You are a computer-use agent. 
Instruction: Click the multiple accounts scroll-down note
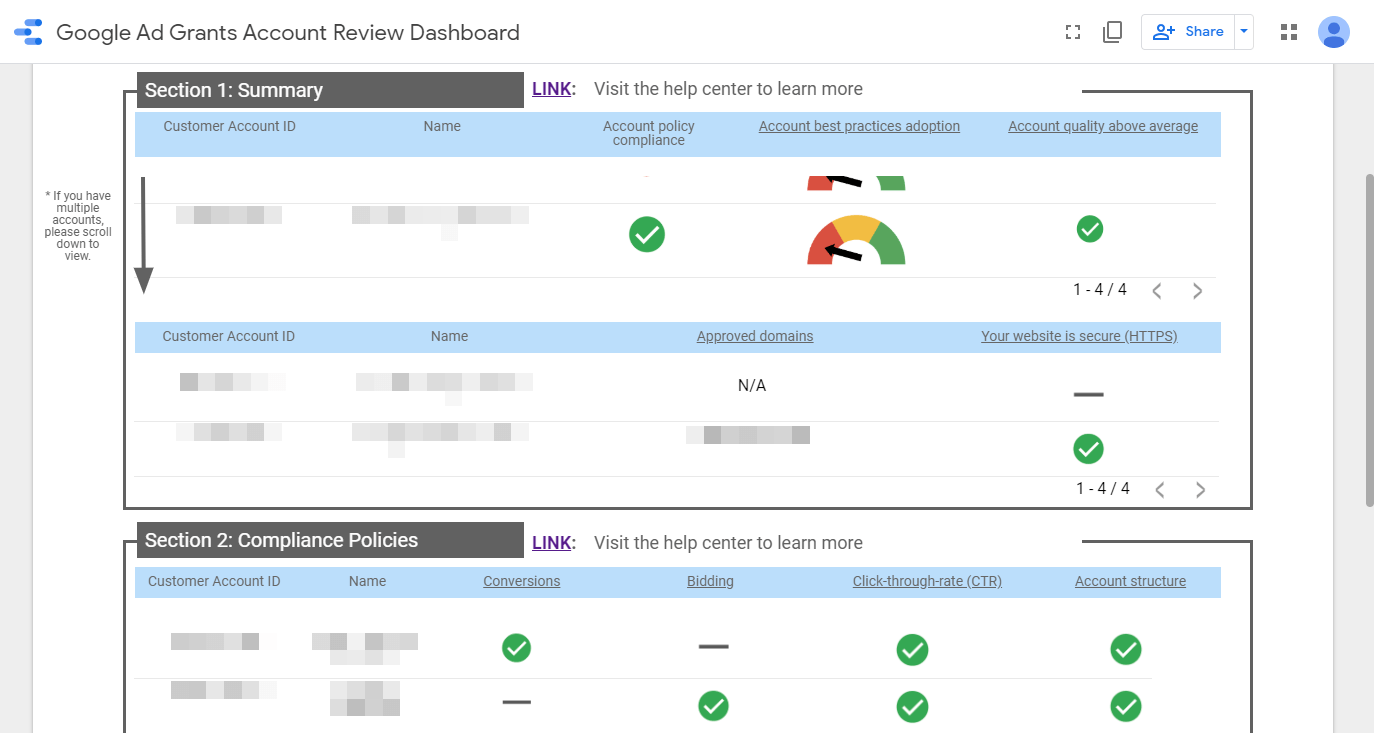click(78, 226)
